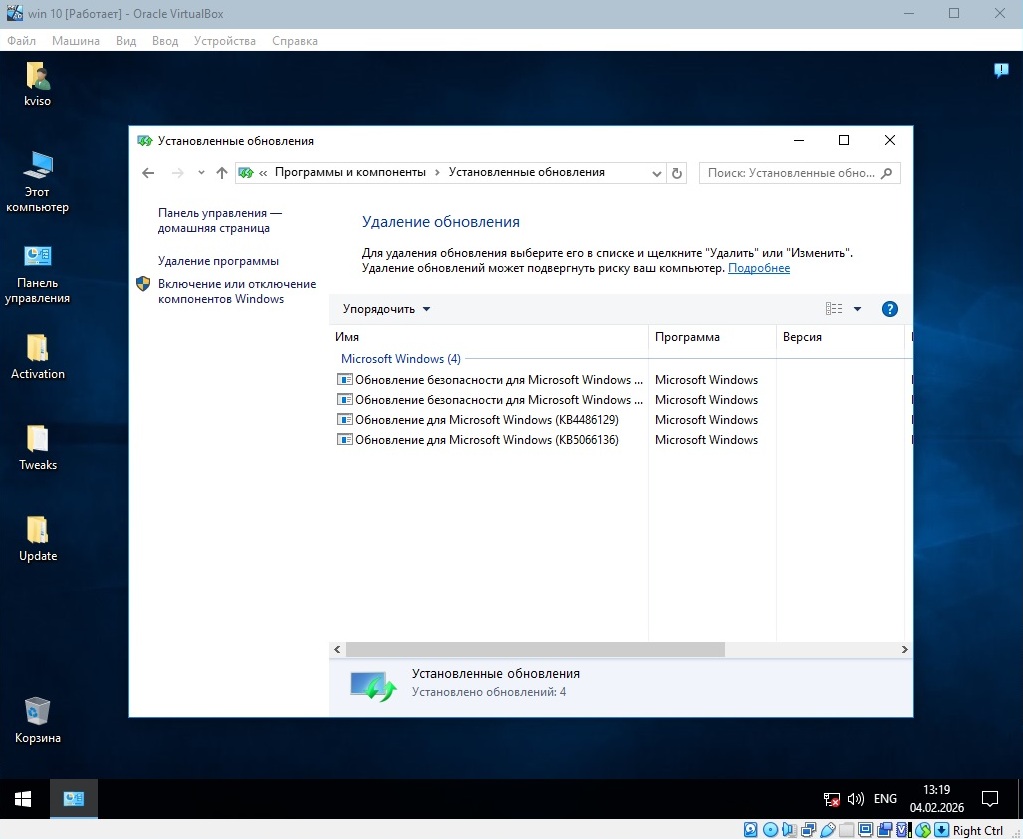Open the Устройства menu
This screenshot has height=839, width=1023.
point(224,41)
